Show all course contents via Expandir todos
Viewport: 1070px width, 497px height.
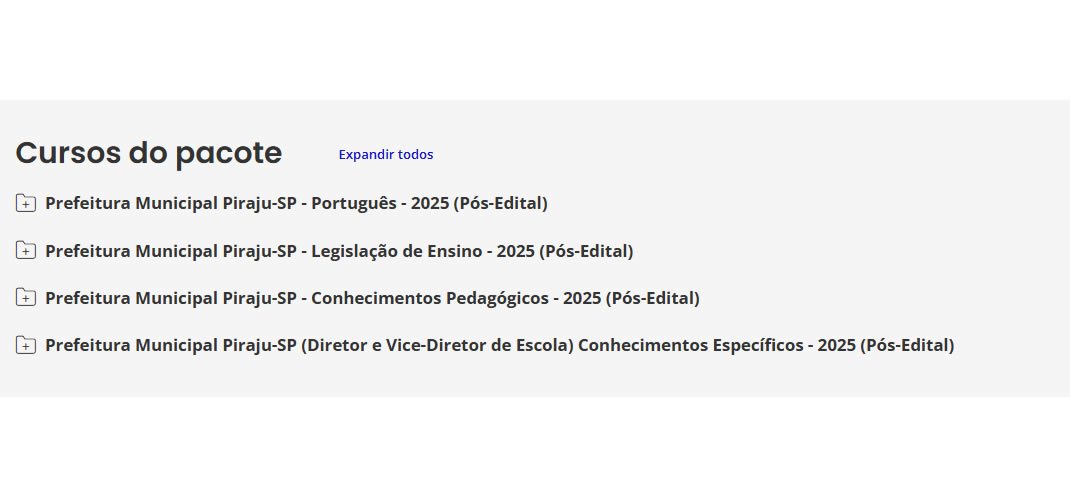pos(385,155)
